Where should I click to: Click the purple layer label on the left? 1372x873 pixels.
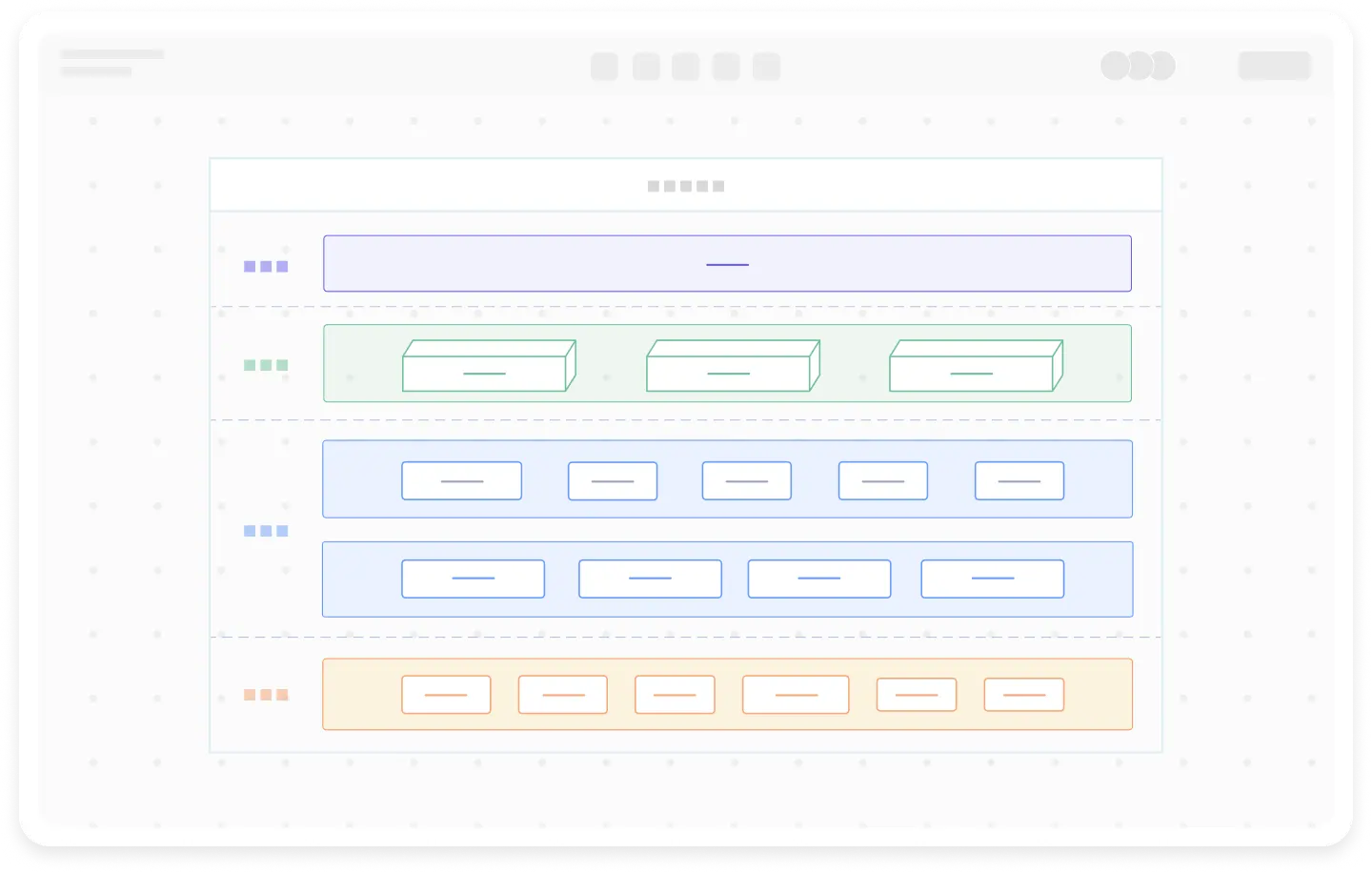(x=266, y=267)
